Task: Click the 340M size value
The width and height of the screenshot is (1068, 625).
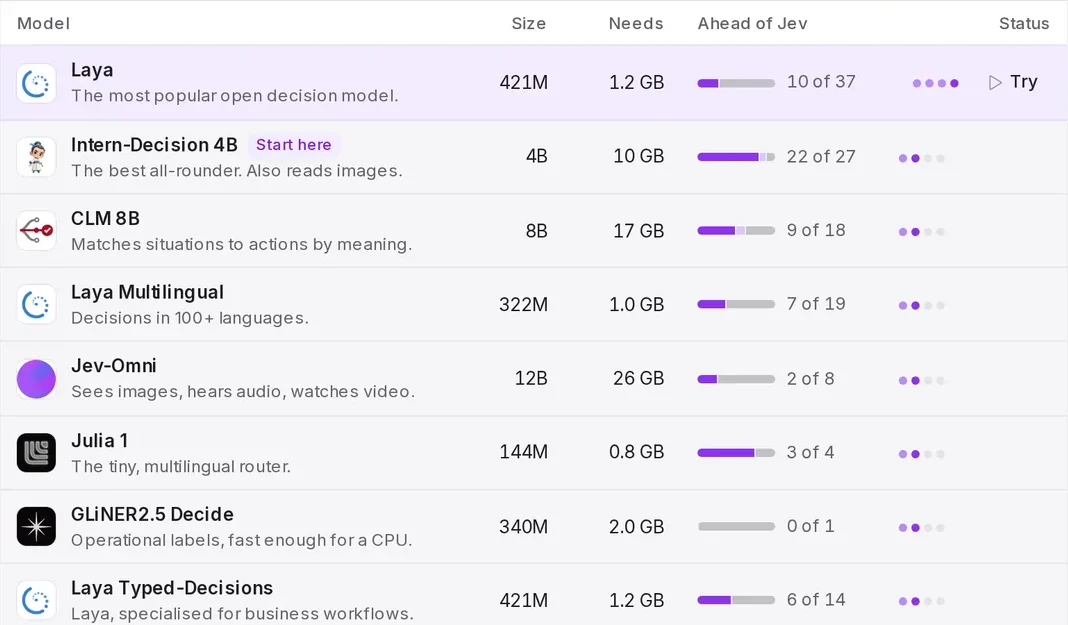Action: (x=523, y=526)
